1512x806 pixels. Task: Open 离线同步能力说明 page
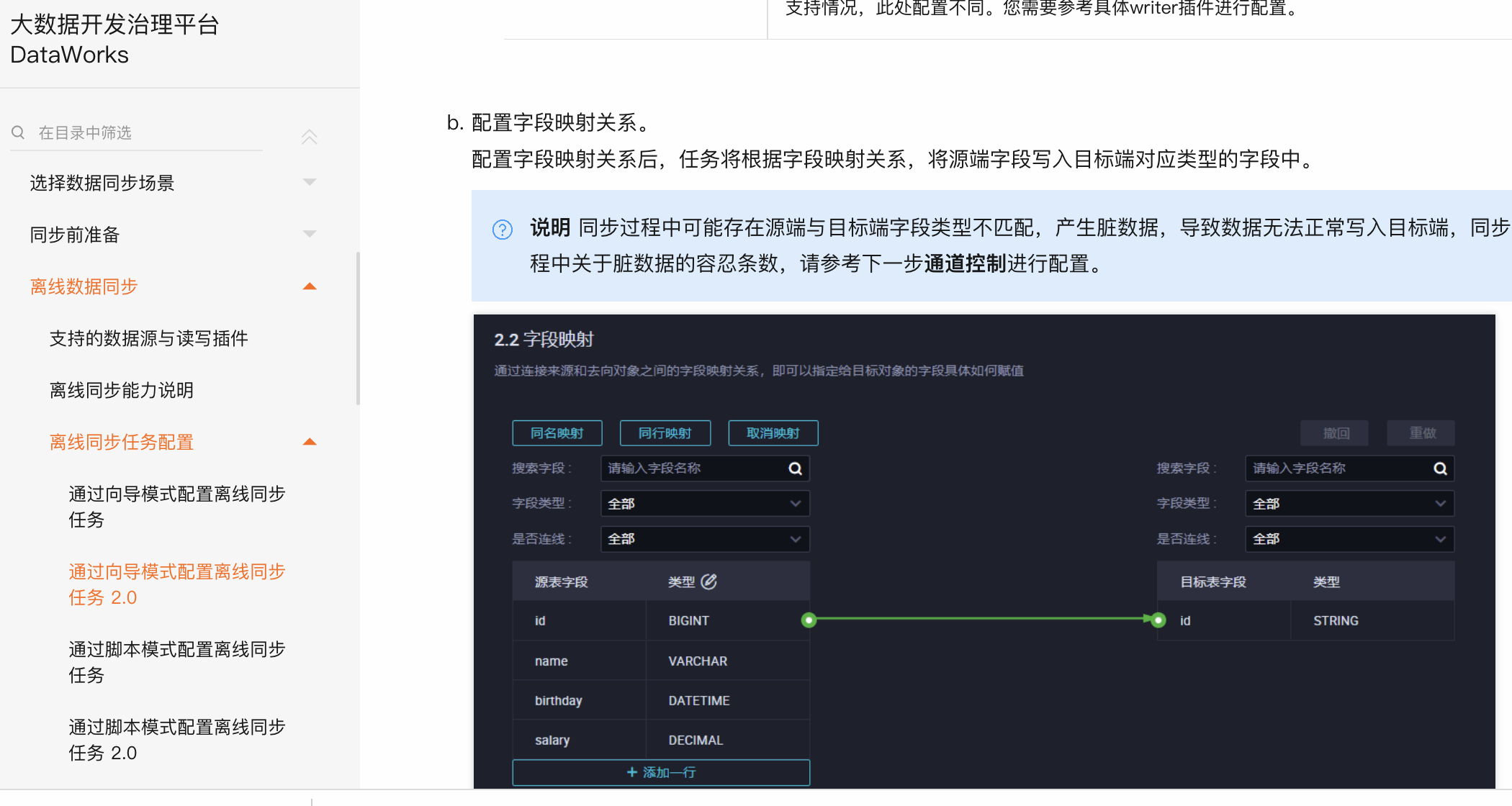[121, 390]
